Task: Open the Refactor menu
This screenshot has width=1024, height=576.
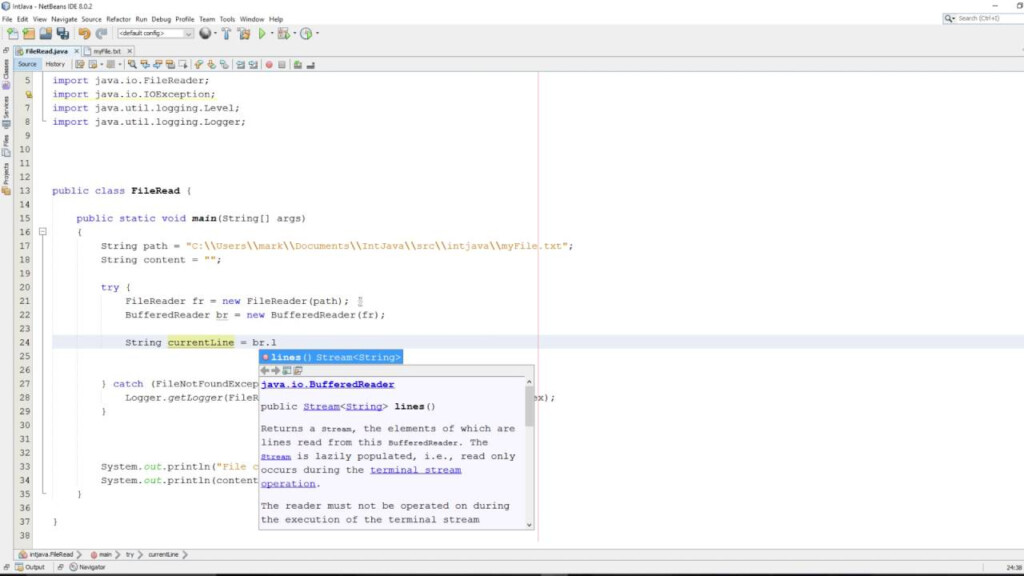Action: 118,19
